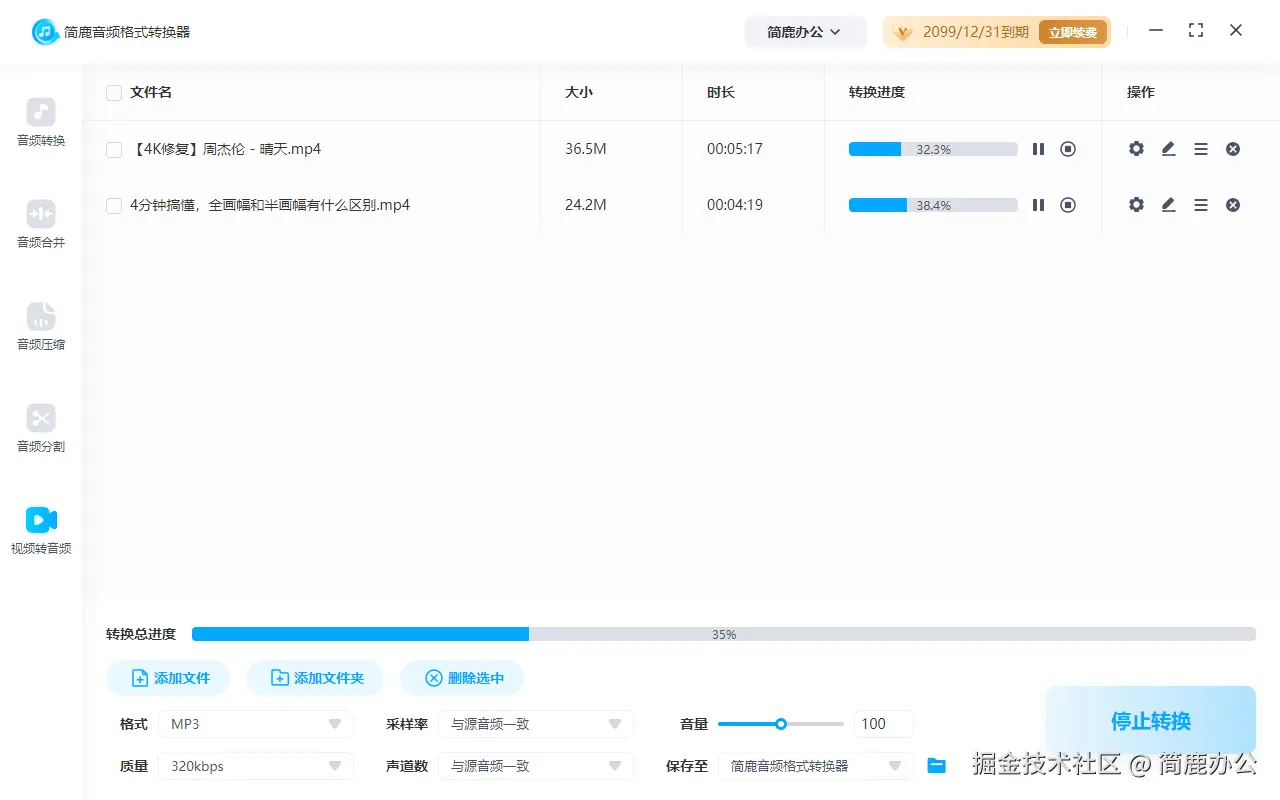Open the 保存至 location dropdown
1280x800 pixels.
coord(816,766)
